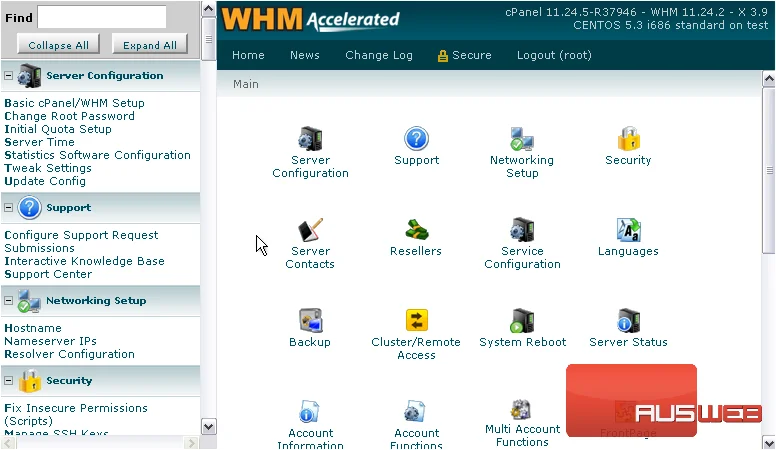The image size is (776, 450).
Task: Click sidebar scrollbar up arrow
Action: coord(208,9)
